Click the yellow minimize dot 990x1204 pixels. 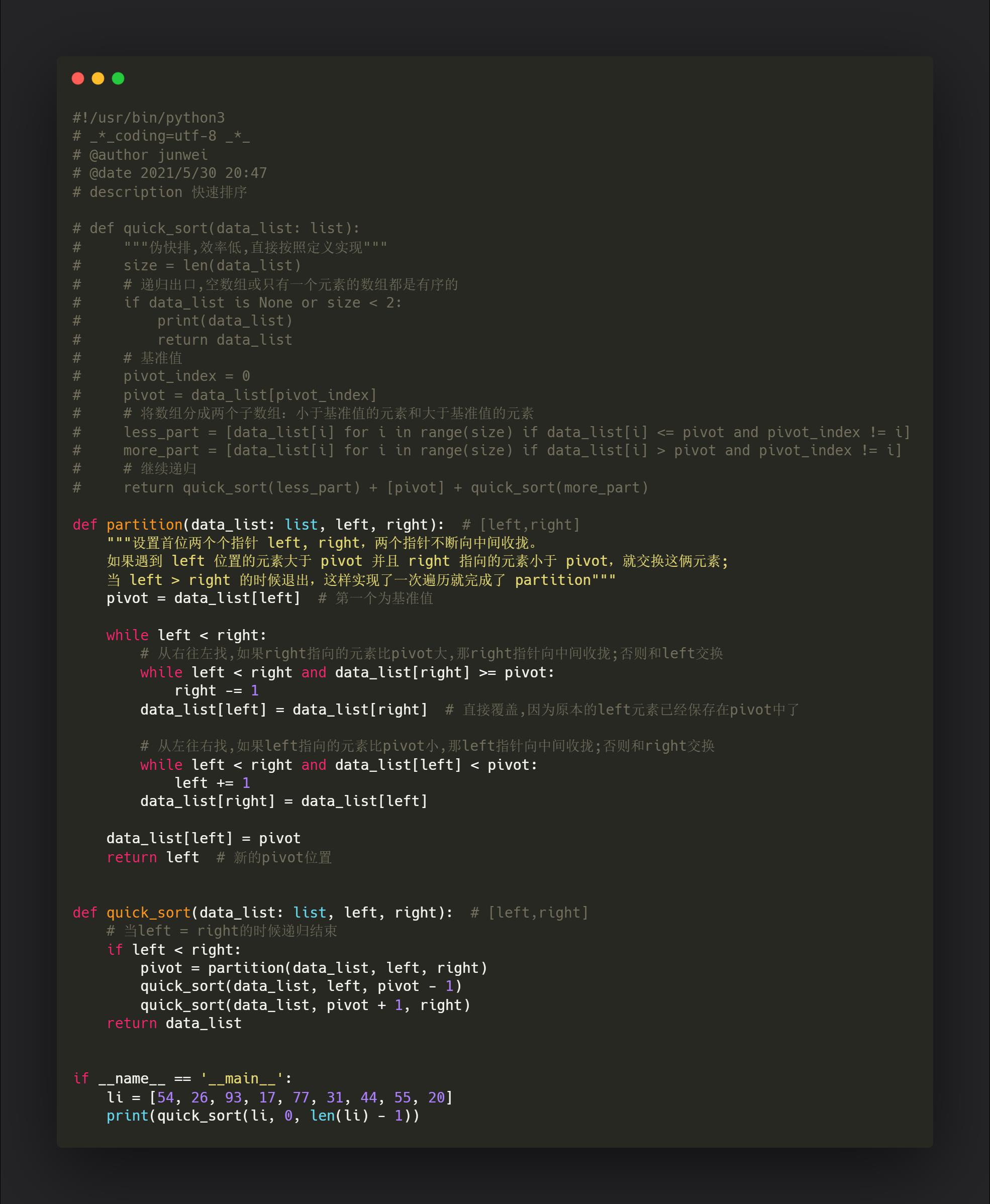click(98, 78)
